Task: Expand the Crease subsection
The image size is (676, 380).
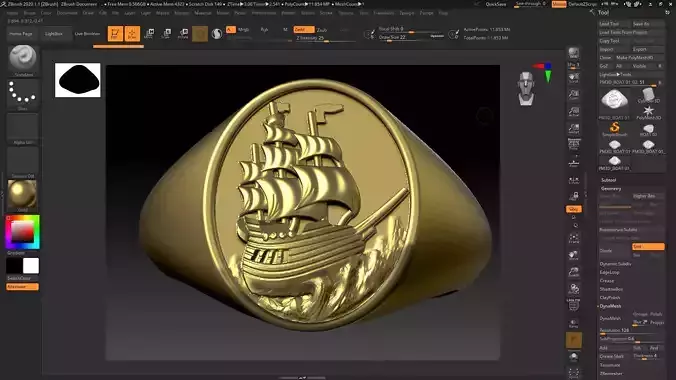Action: click(607, 281)
